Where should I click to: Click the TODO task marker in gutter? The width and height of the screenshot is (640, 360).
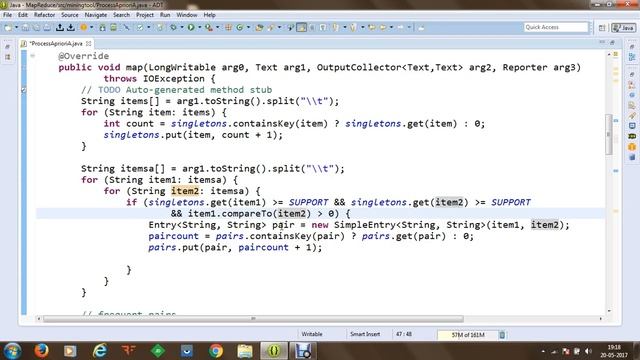coord(24,90)
